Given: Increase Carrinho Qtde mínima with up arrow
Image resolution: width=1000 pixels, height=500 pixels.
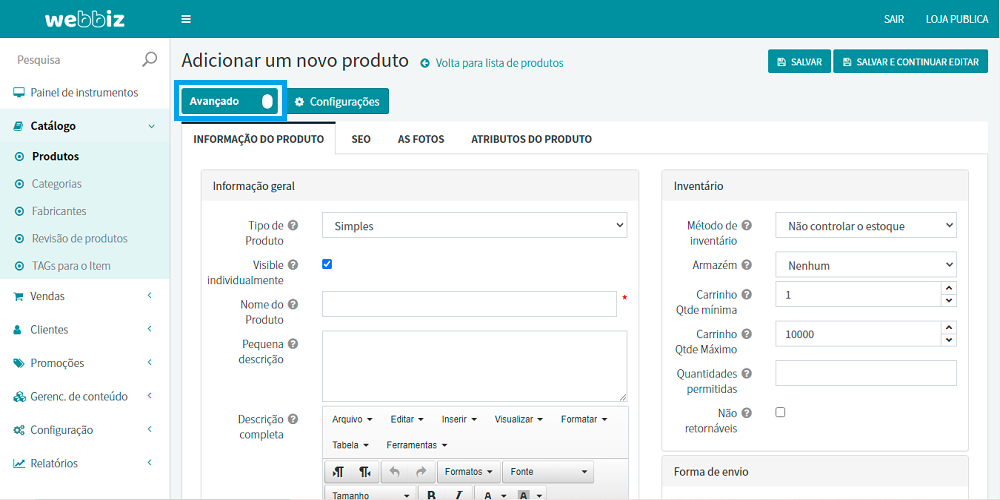Looking at the screenshot, I should point(949,289).
